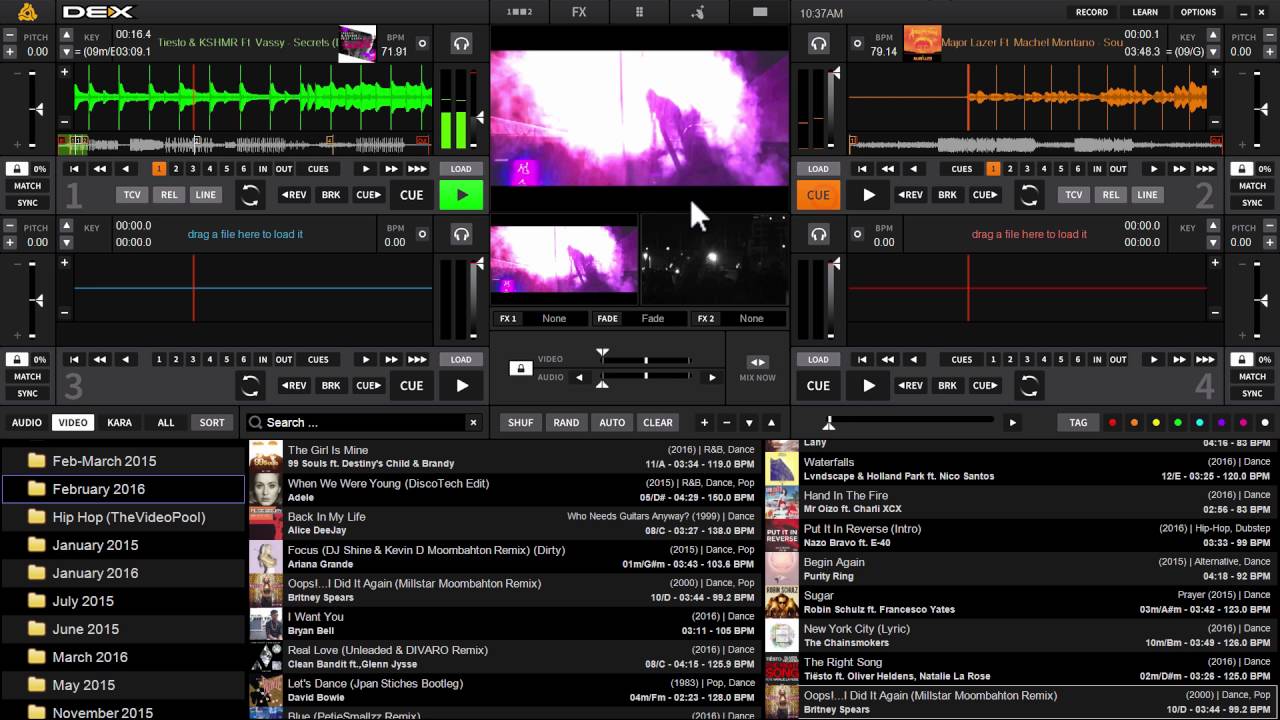Open FX 2 effect selector
Screen dimensions: 1280x720
(x=751, y=319)
